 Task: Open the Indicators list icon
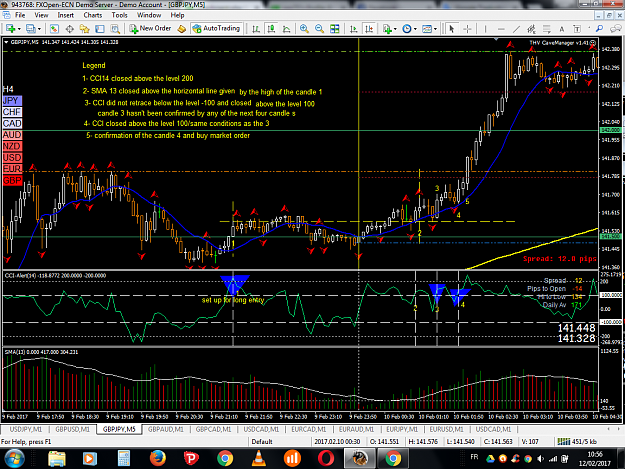387,29
